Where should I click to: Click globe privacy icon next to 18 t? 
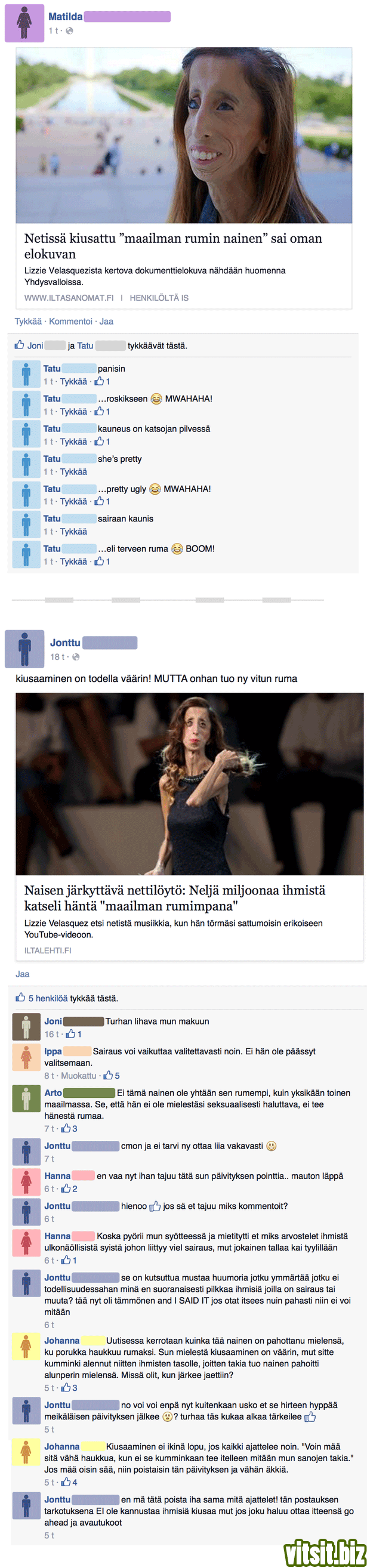75,657
